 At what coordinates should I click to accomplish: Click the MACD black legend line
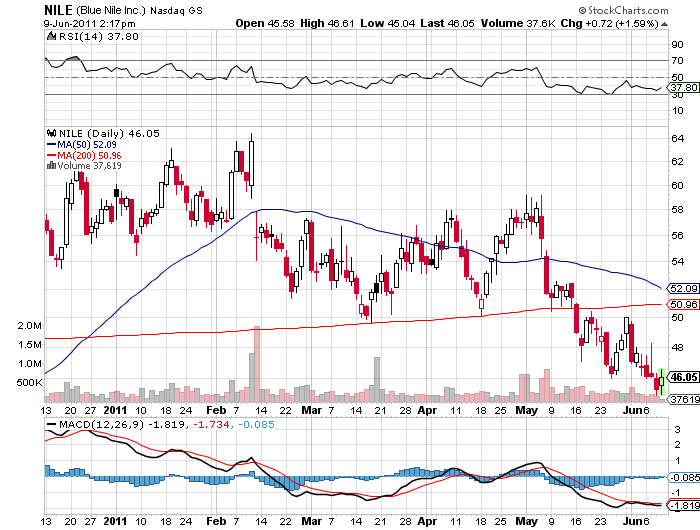point(51,425)
